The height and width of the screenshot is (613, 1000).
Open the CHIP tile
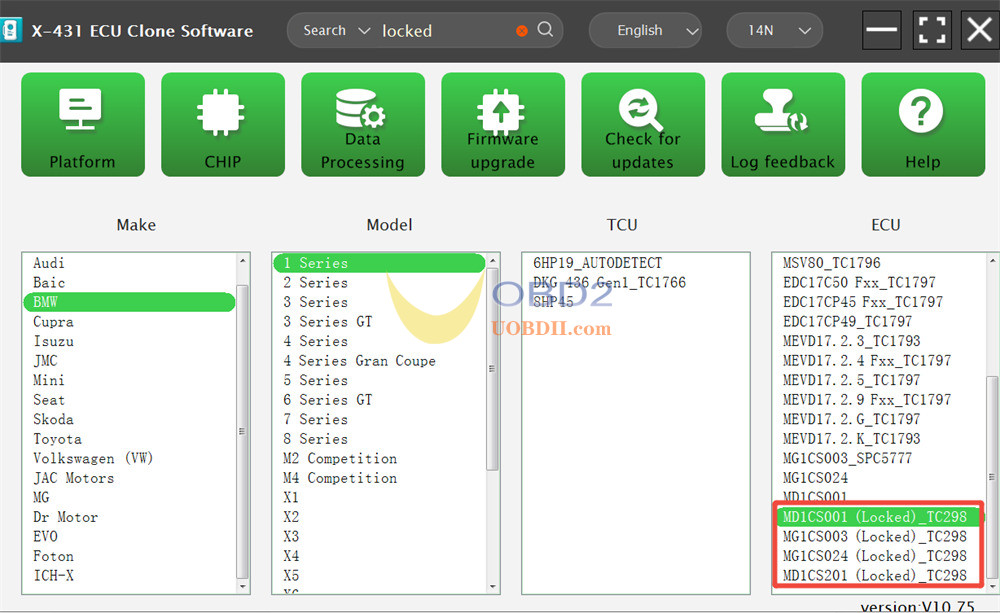(x=223, y=124)
